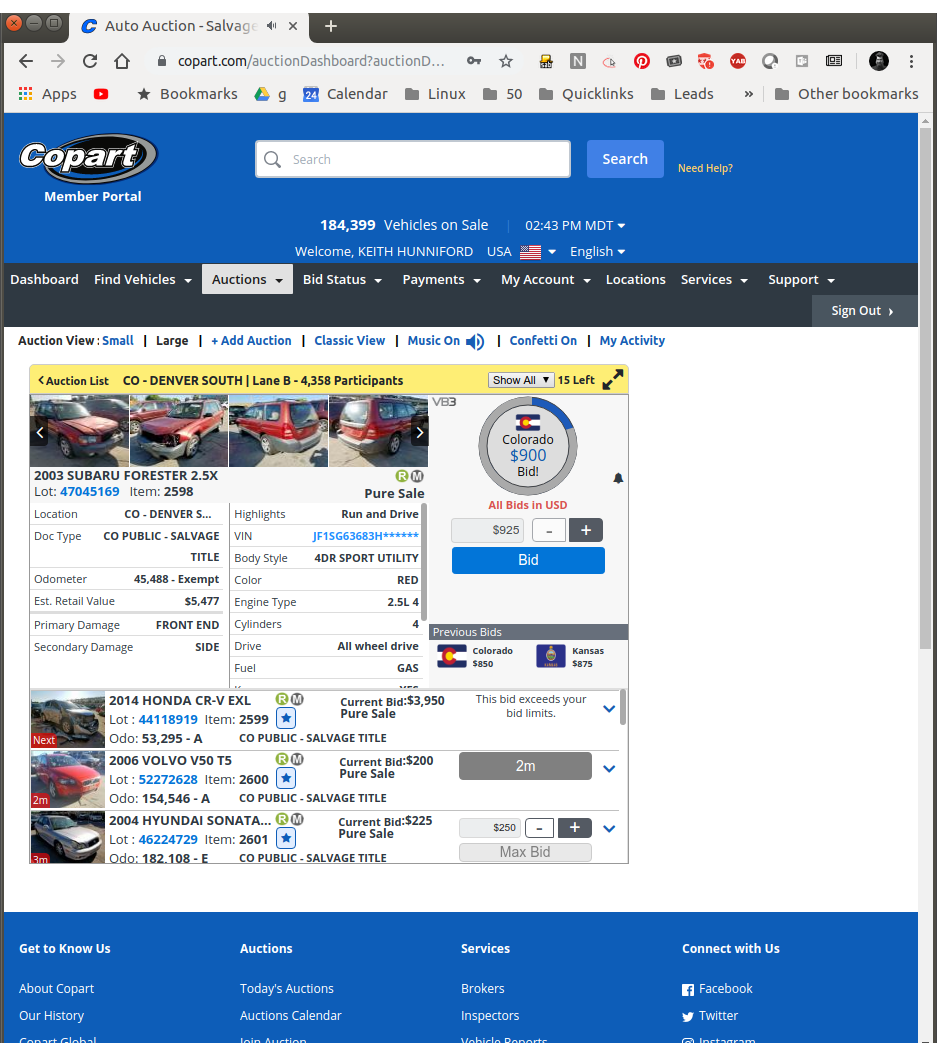The height and width of the screenshot is (1056, 937).
Task: Increase Hyundai Sonata bid with plus
Action: click(575, 827)
